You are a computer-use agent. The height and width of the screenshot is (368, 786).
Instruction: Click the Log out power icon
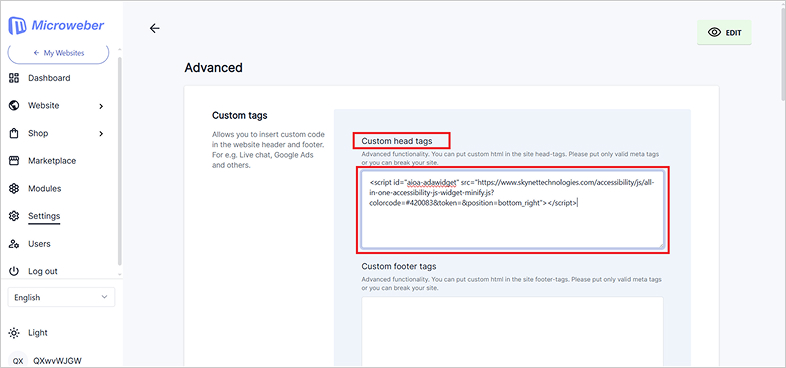[x=14, y=271]
